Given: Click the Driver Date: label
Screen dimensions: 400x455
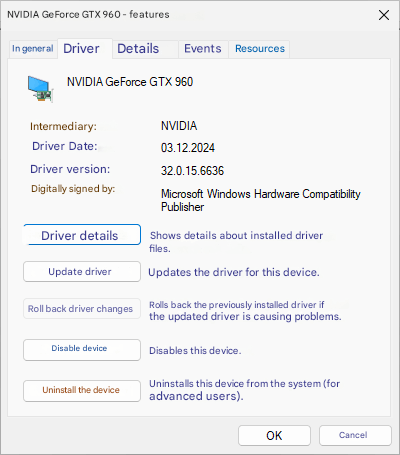Looking at the screenshot, I should tap(65, 146).
